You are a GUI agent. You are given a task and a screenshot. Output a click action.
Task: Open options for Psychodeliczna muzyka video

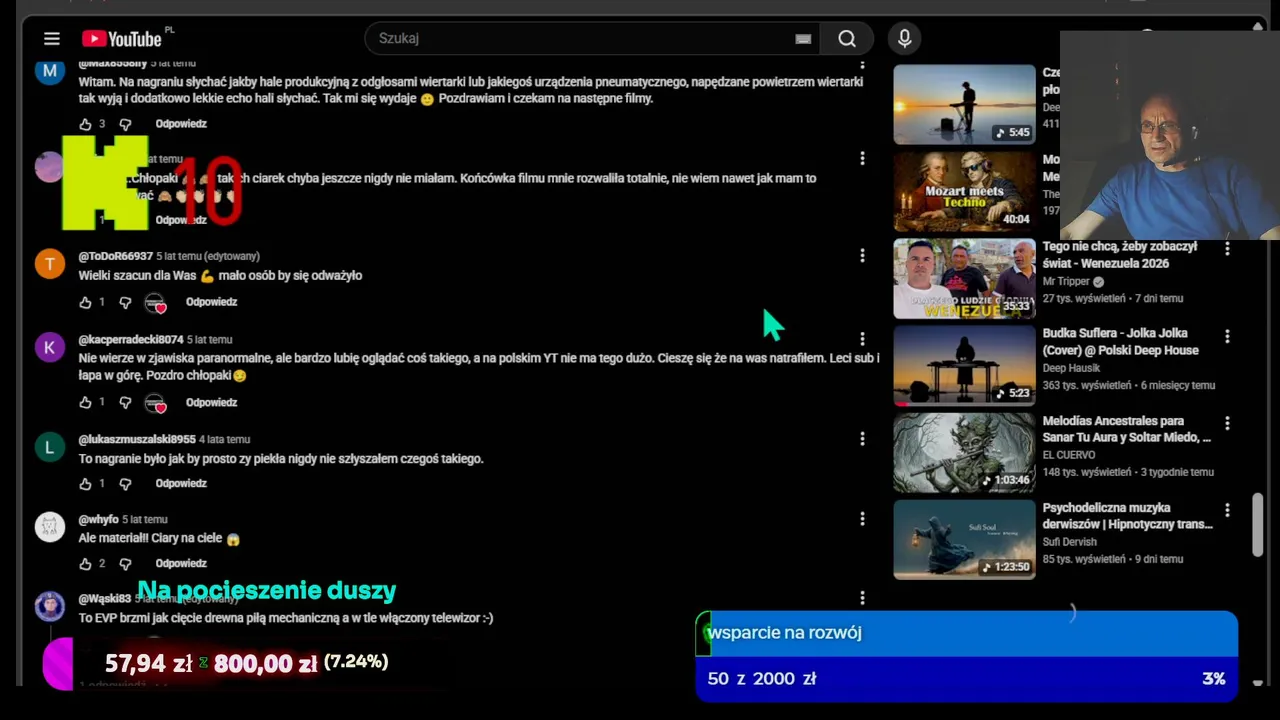pyautogui.click(x=1227, y=510)
